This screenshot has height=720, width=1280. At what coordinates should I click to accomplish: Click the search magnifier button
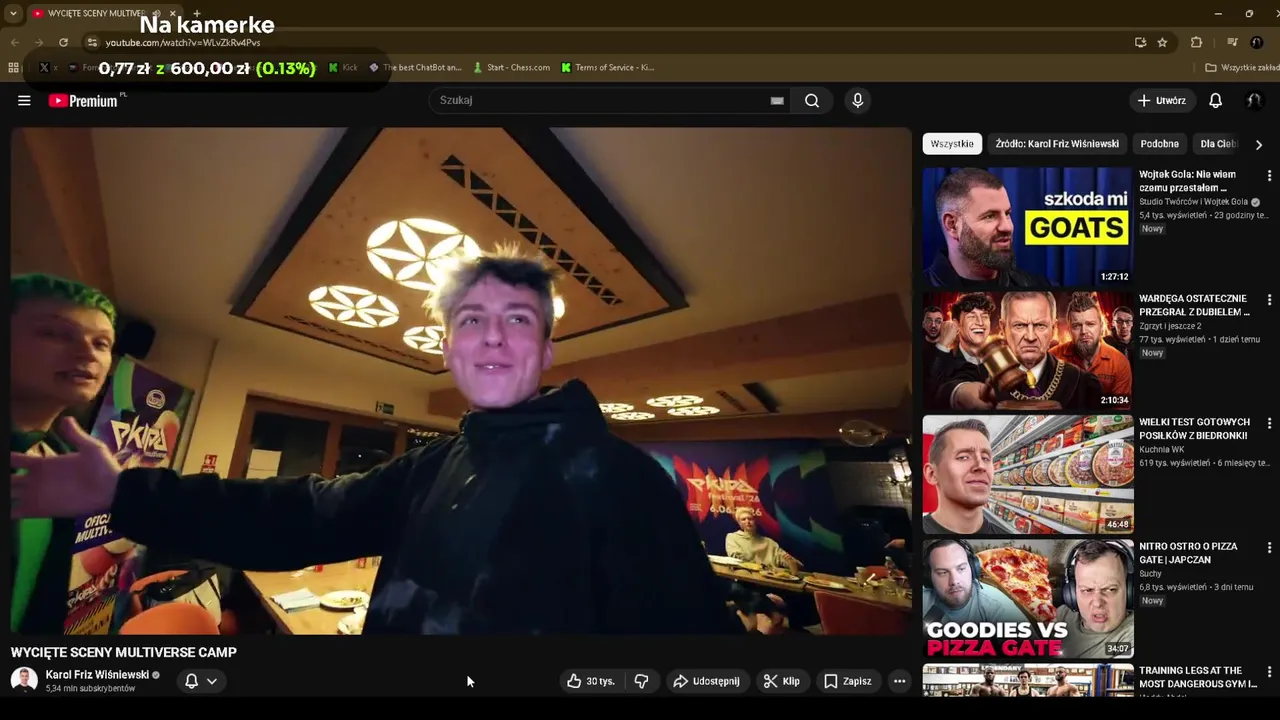(812, 100)
